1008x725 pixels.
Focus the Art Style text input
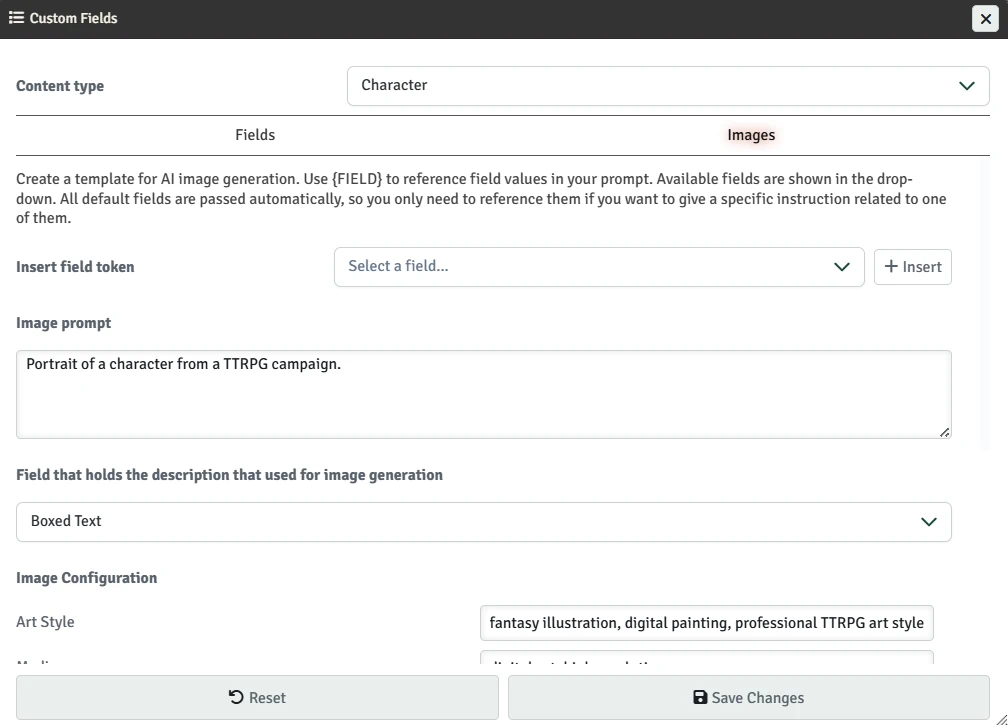706,623
